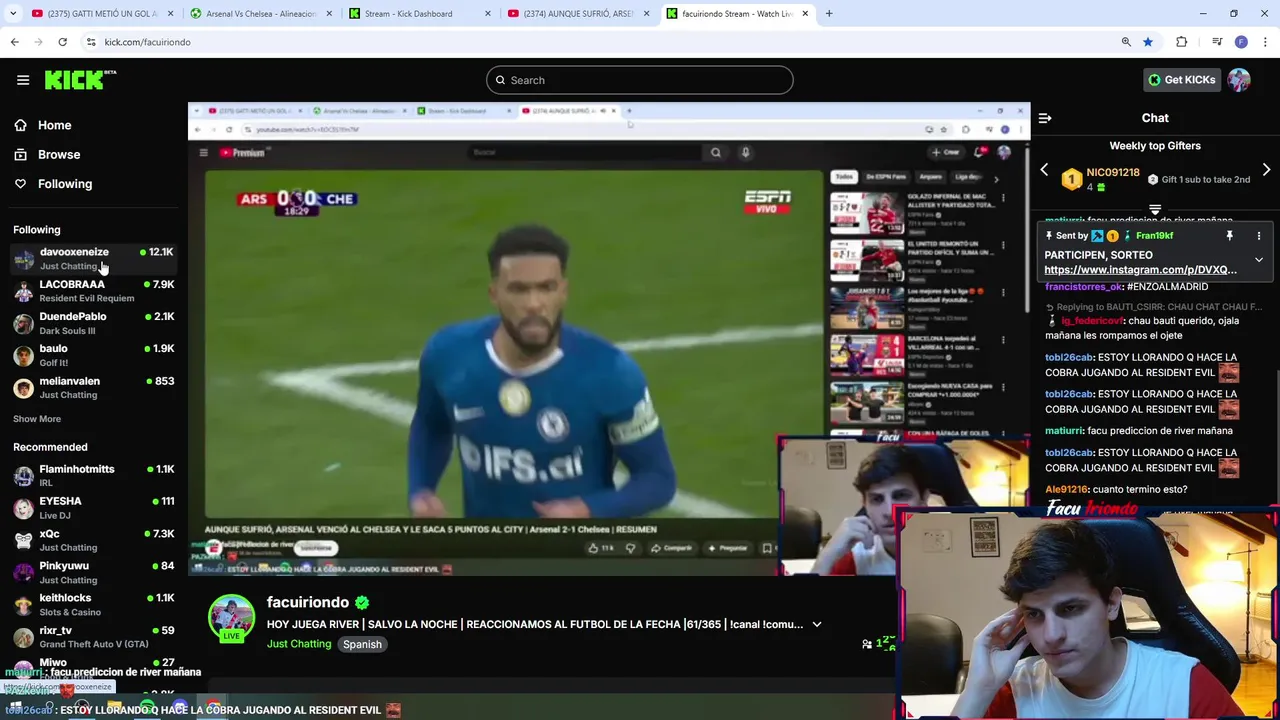Switch to Stream - Kick Dashboard tab
The width and height of the screenshot is (1280, 720).
tap(418, 14)
